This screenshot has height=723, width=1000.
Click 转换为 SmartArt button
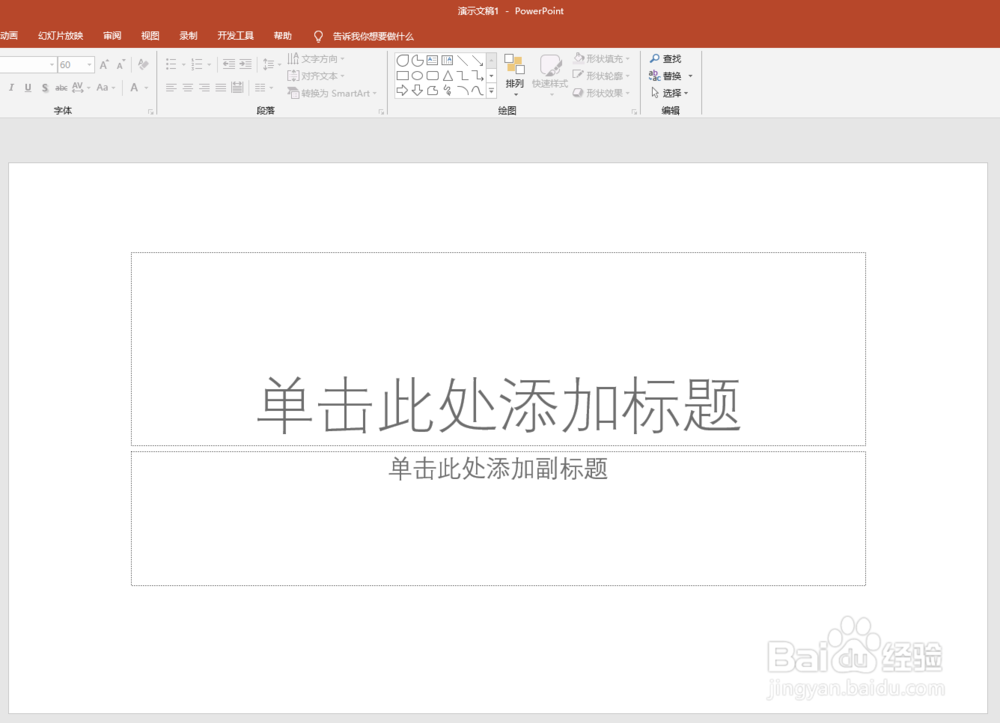(332, 93)
